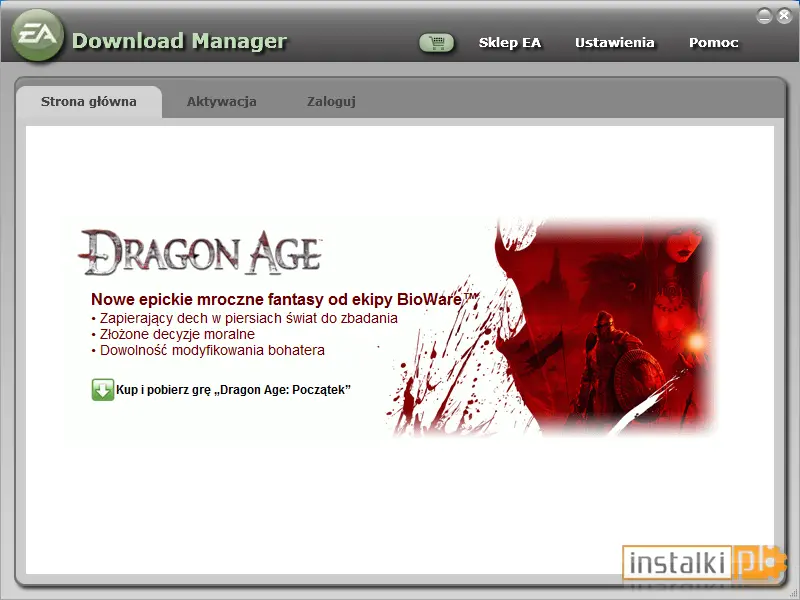
Task: Click the Dragon Age red artwork image
Action: click(554, 327)
